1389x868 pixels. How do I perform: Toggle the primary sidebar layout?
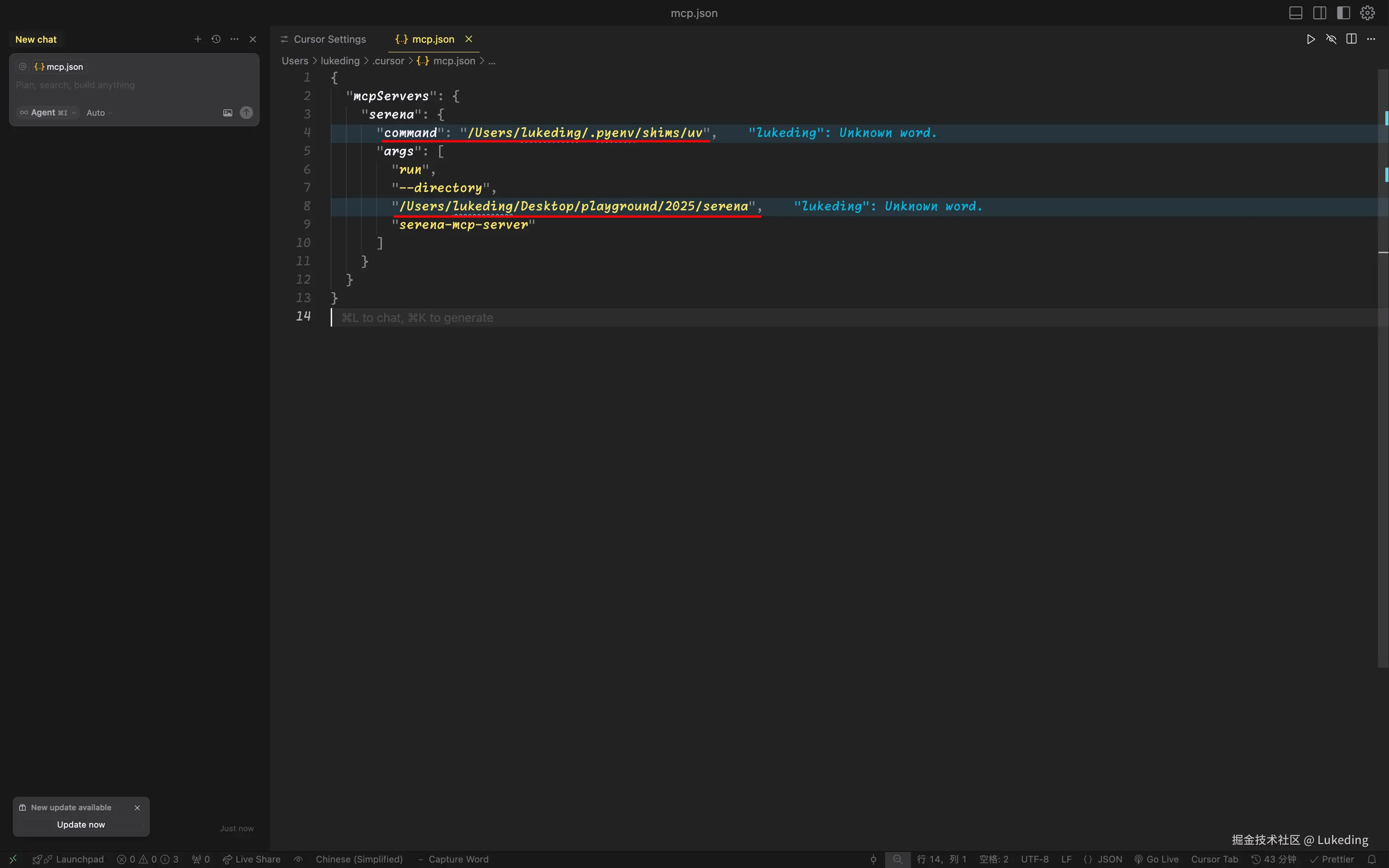(x=1320, y=13)
